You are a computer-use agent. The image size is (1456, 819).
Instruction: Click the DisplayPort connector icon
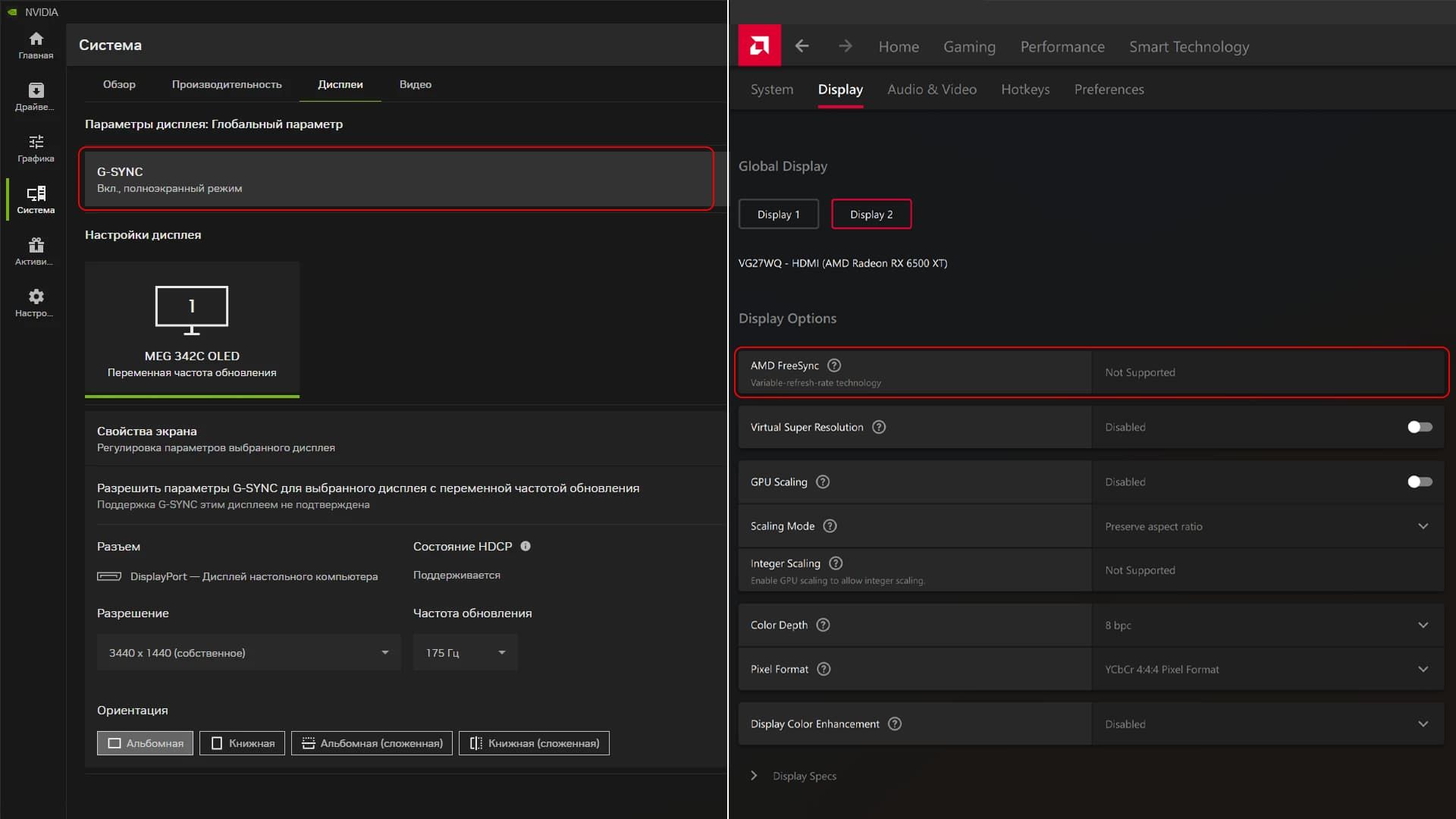click(109, 576)
